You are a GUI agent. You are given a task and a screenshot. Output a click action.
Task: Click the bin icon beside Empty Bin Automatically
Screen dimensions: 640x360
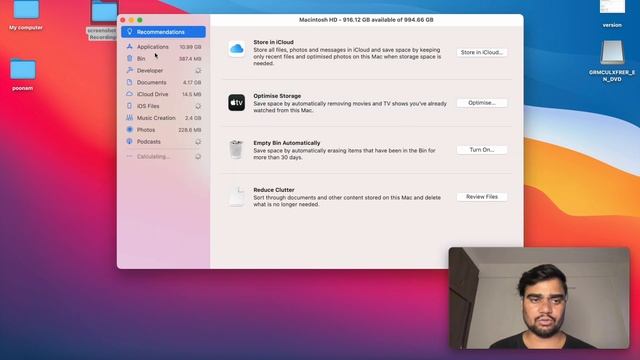point(236,149)
